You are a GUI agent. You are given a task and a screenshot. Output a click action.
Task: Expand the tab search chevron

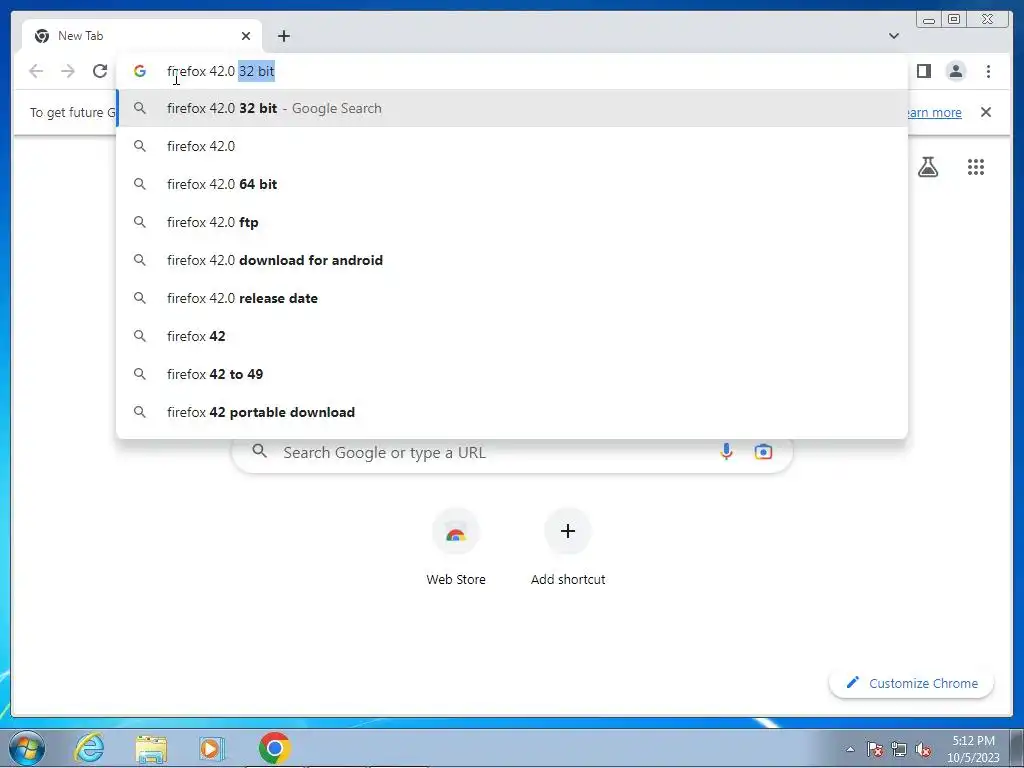point(894,36)
